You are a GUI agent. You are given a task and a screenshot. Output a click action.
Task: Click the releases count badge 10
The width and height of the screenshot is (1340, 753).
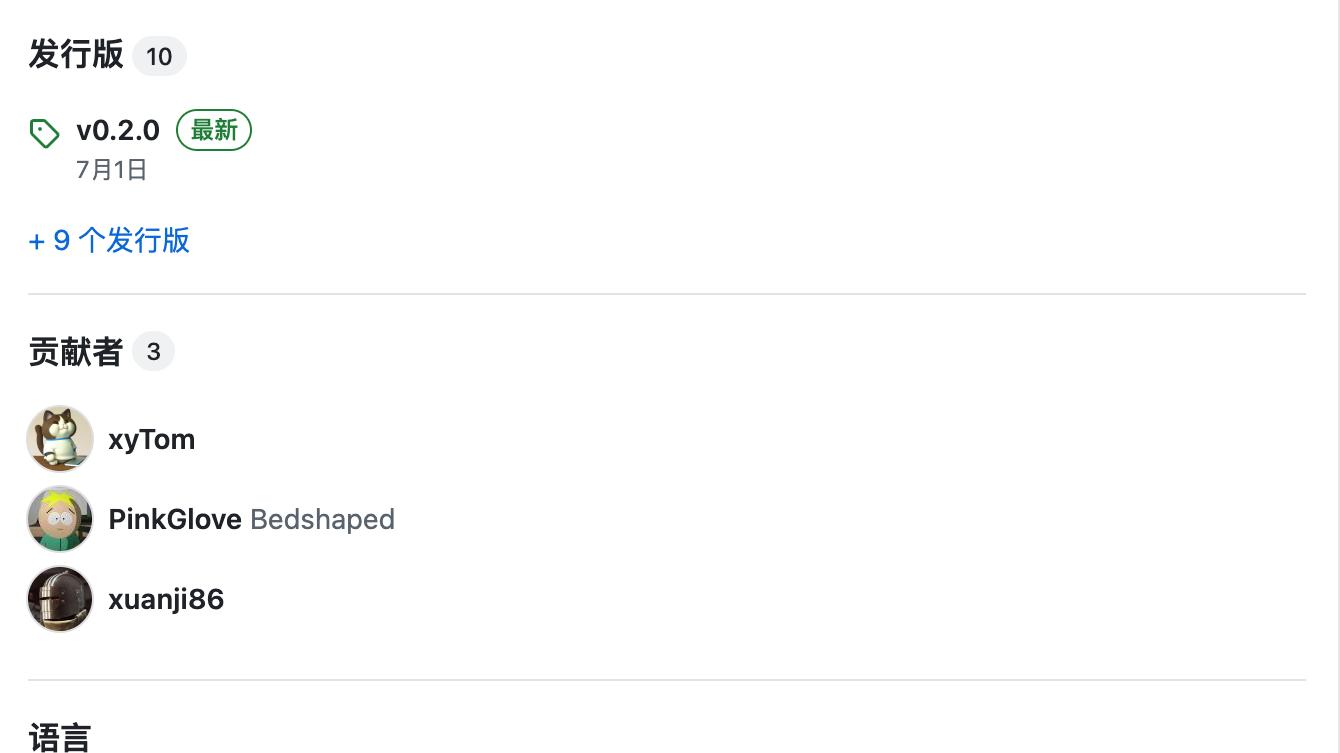click(x=159, y=56)
